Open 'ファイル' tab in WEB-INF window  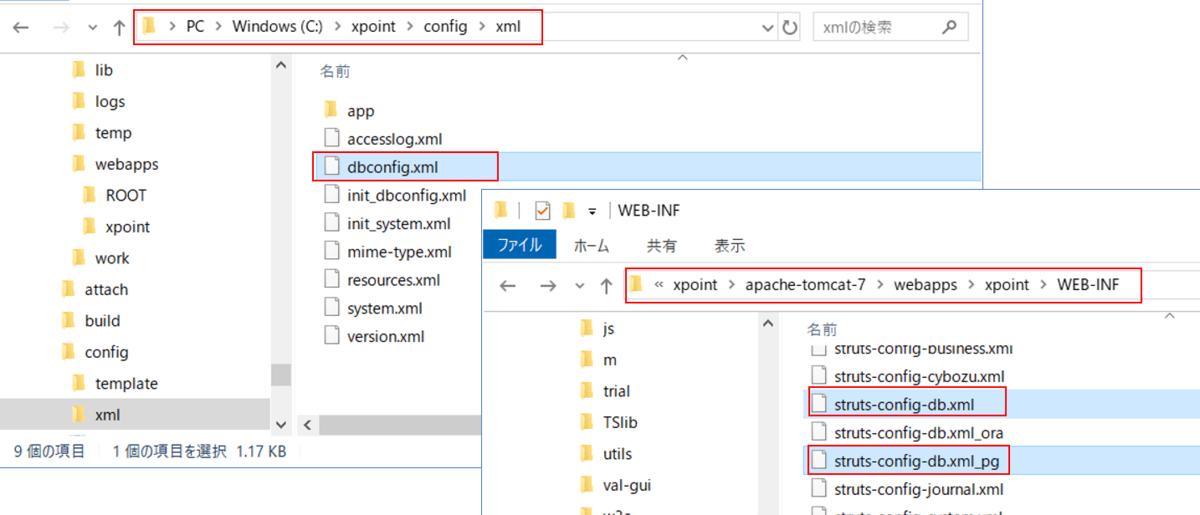coord(520,245)
